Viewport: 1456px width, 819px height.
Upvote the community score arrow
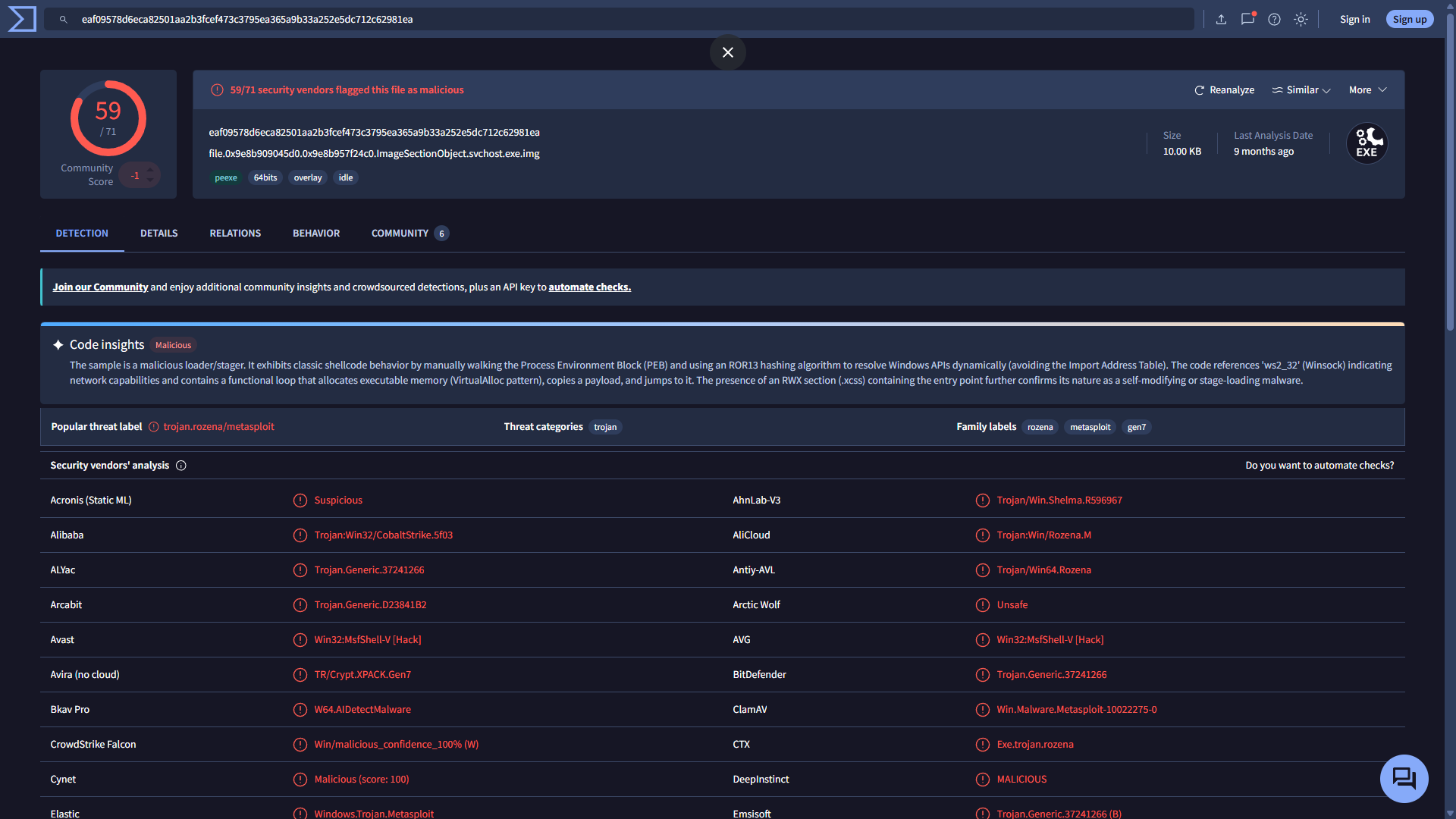(x=150, y=169)
